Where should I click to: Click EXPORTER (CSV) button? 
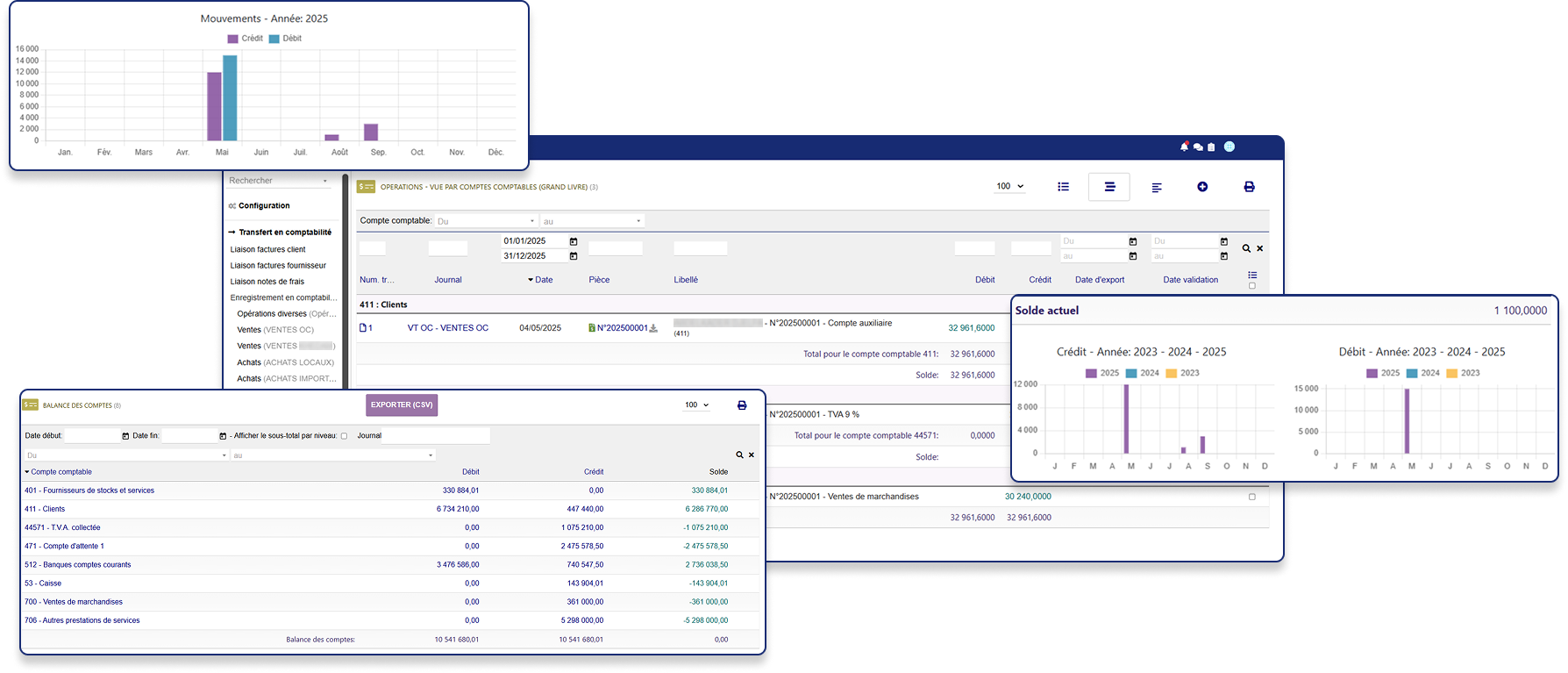[x=402, y=405]
